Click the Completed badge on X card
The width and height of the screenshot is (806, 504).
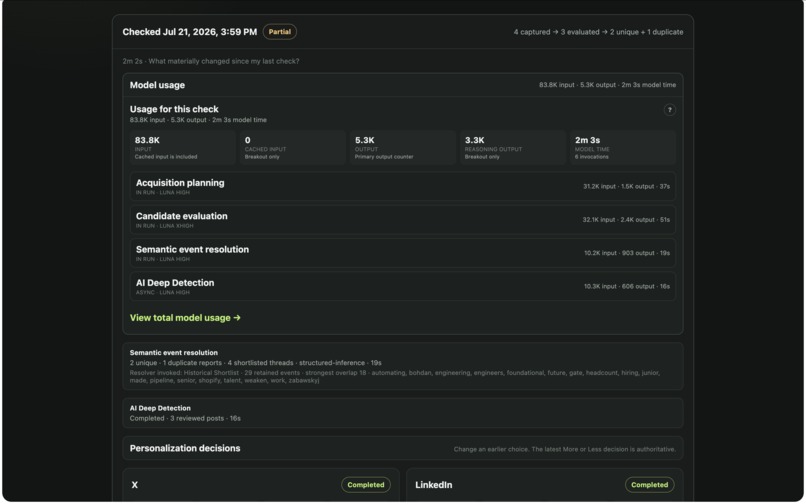tap(365, 485)
